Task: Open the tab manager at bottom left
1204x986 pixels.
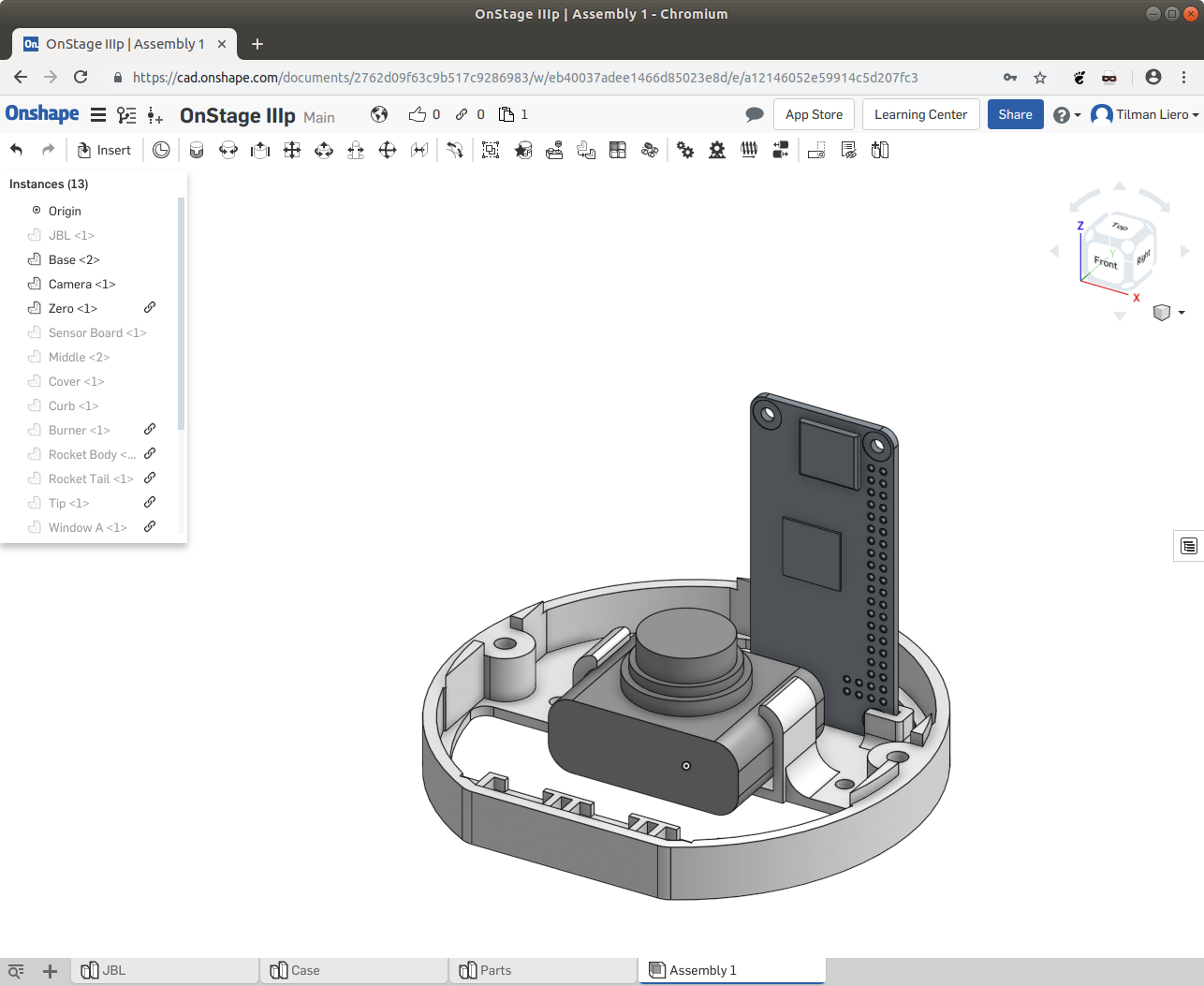Action: click(16, 971)
